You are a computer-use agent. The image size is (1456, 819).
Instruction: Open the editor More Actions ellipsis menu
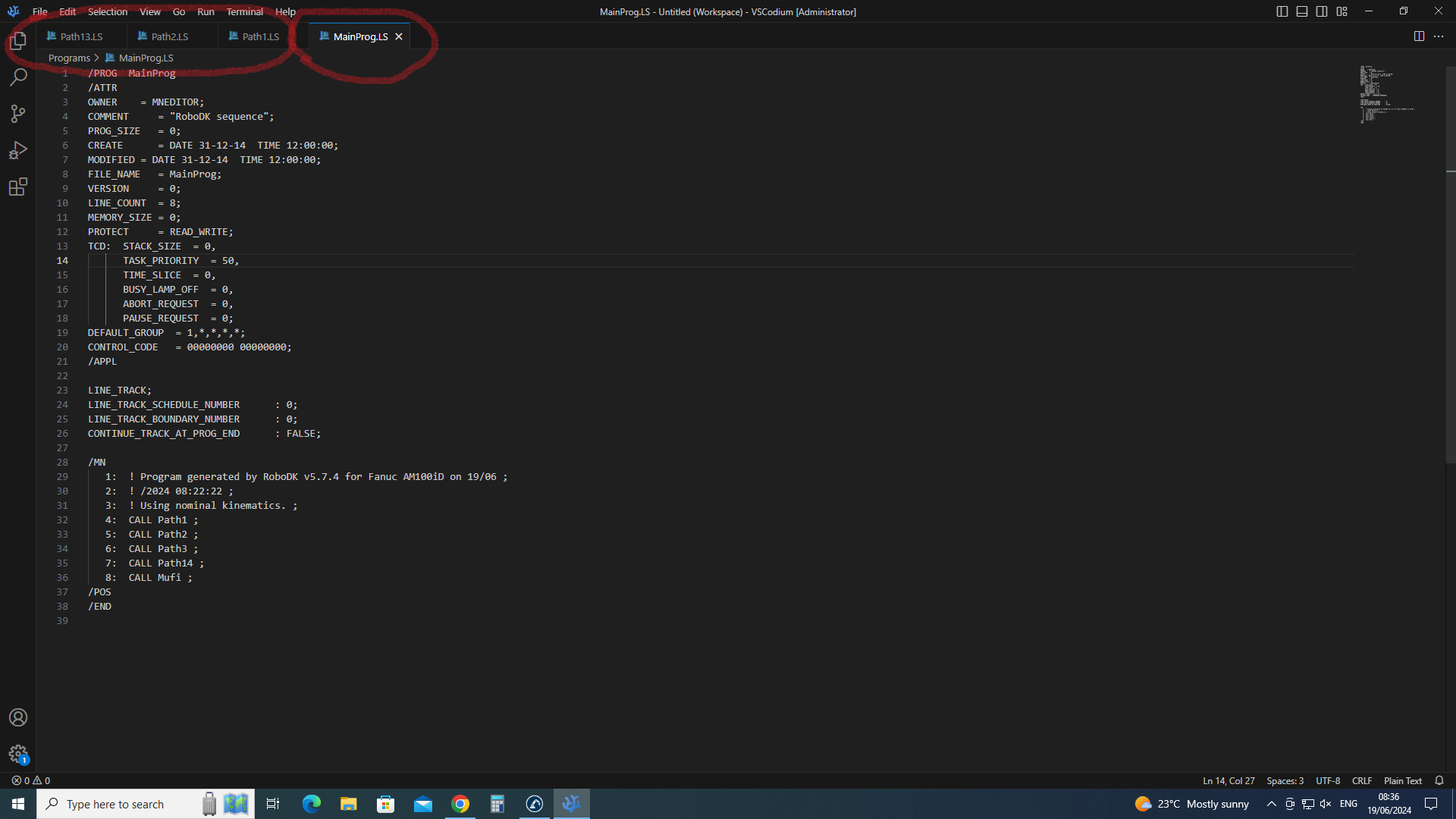(x=1439, y=36)
